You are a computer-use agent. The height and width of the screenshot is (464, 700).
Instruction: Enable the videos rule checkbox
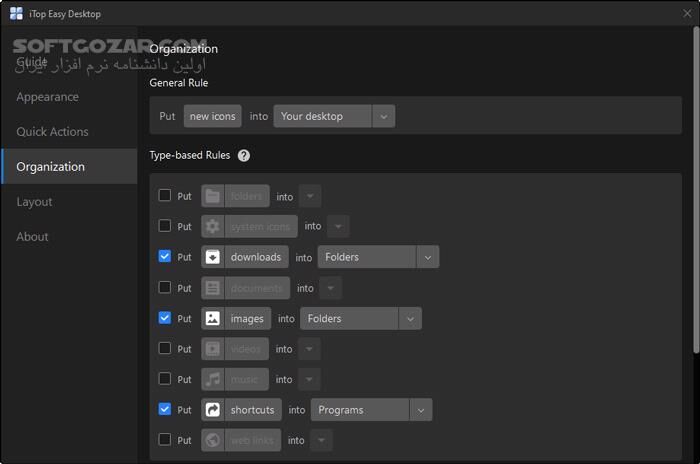click(165, 348)
